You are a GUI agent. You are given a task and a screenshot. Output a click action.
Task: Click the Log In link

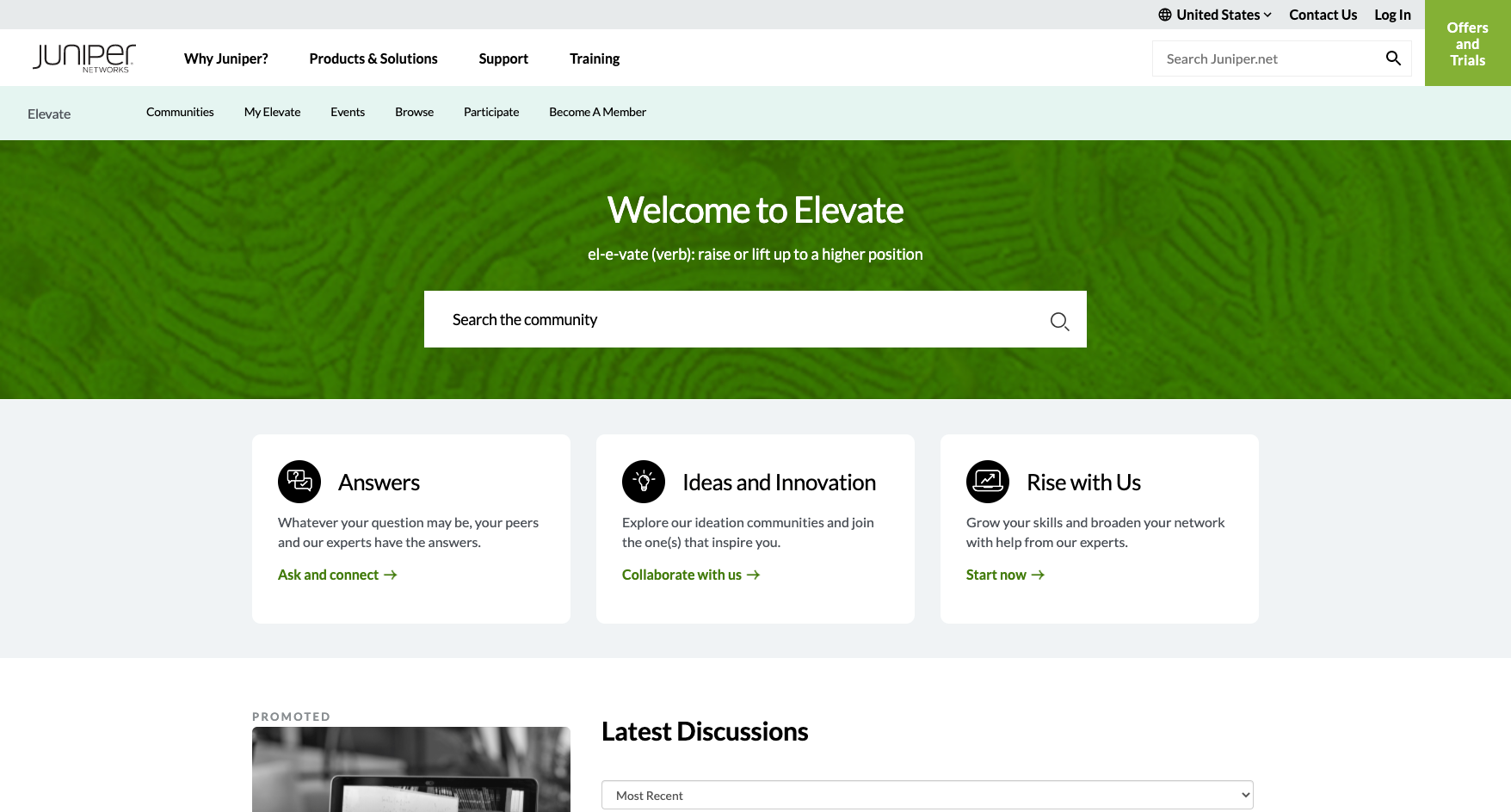(1392, 15)
